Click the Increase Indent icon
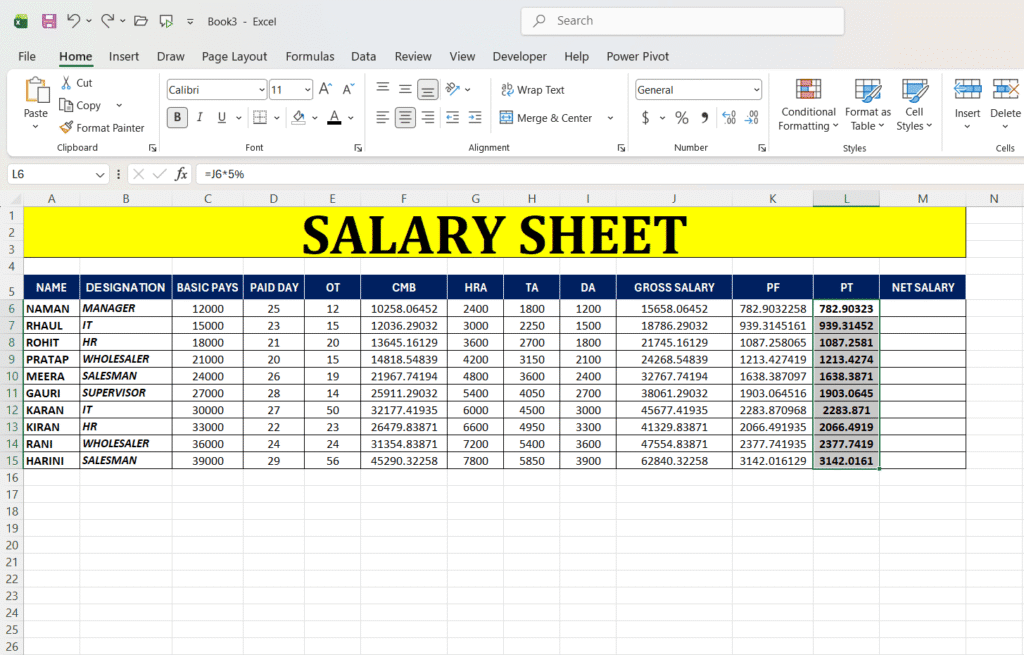This screenshot has height=655, width=1024. click(475, 118)
